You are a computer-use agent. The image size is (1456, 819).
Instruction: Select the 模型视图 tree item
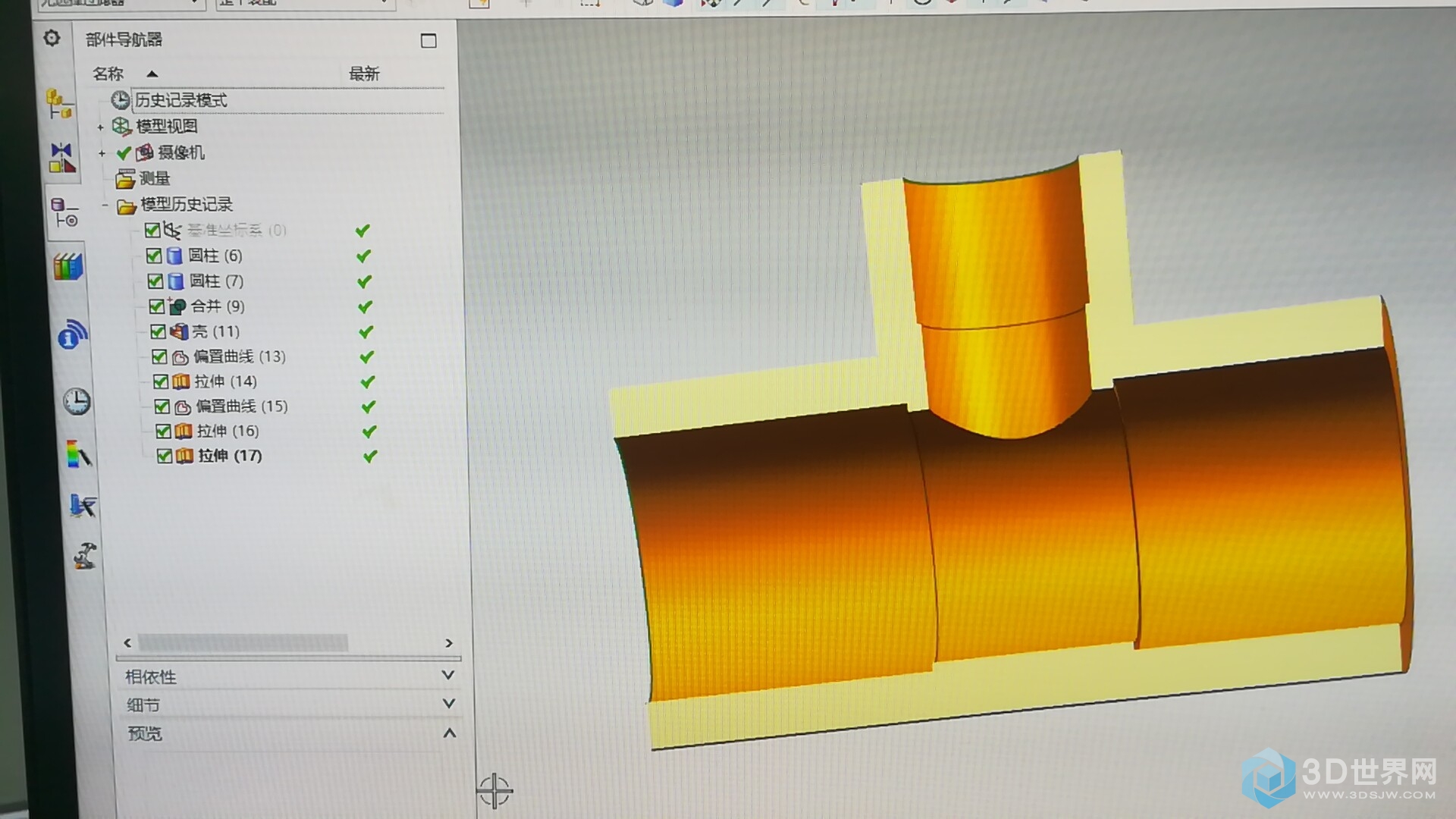tap(167, 126)
